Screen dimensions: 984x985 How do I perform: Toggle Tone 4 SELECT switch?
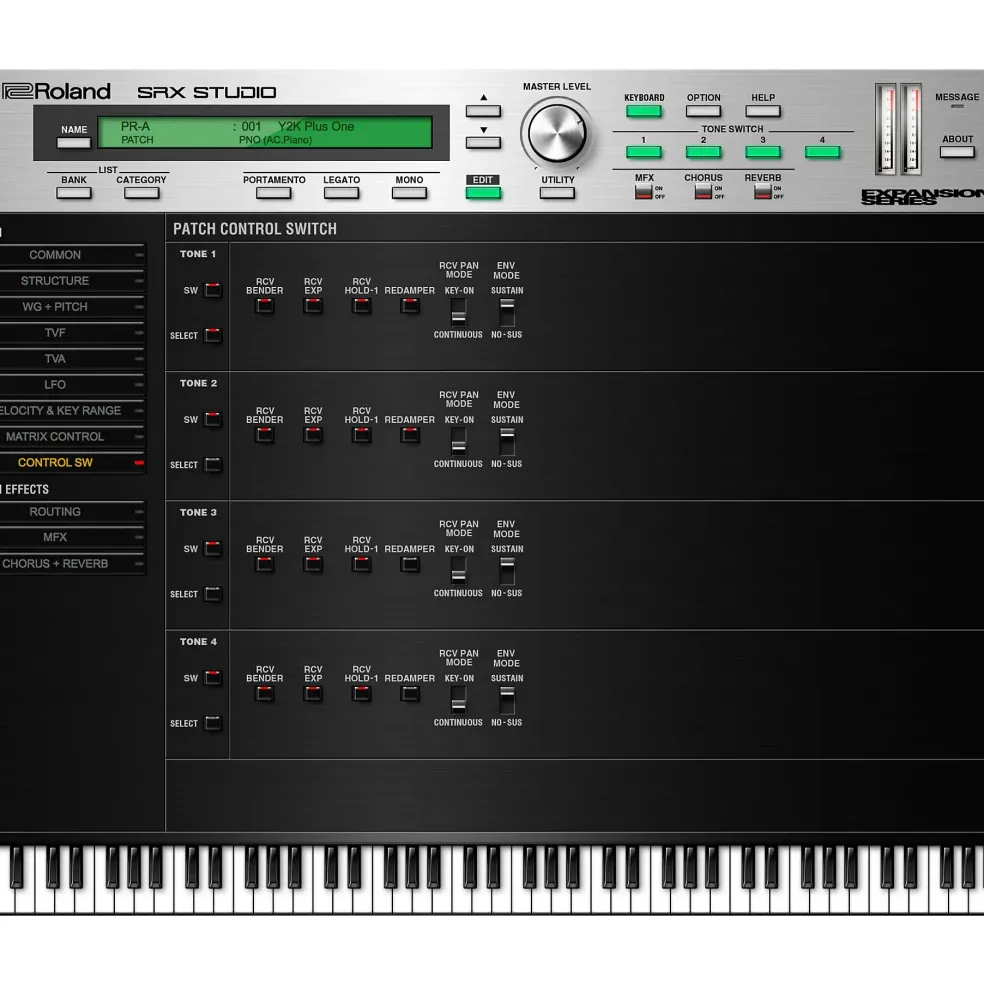213,723
